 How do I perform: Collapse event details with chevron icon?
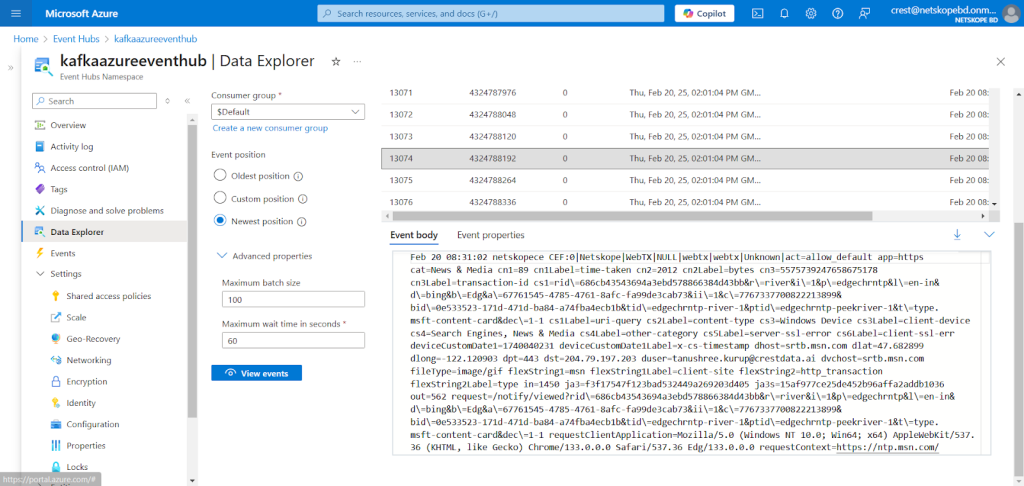point(989,235)
